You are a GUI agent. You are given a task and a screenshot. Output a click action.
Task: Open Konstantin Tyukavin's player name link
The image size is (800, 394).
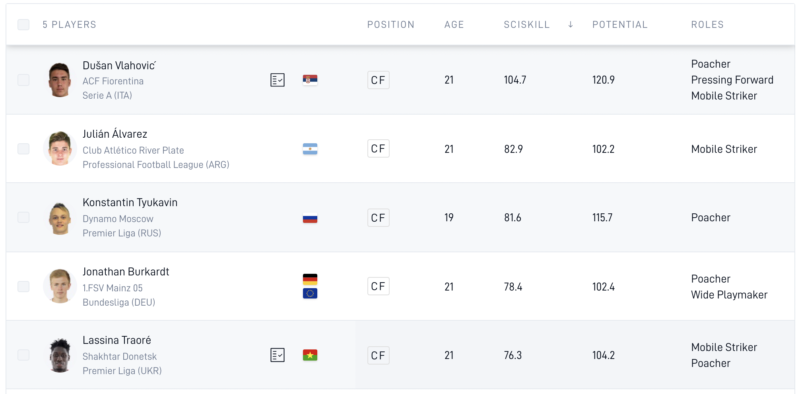coord(130,203)
